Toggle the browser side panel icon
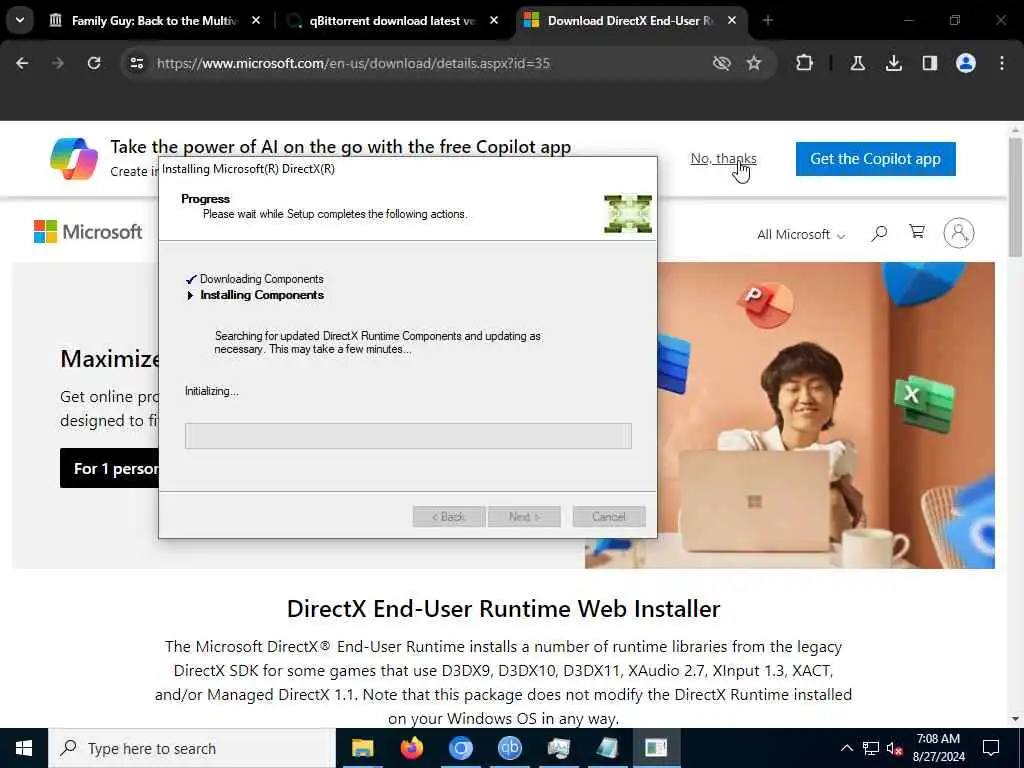 (x=929, y=63)
